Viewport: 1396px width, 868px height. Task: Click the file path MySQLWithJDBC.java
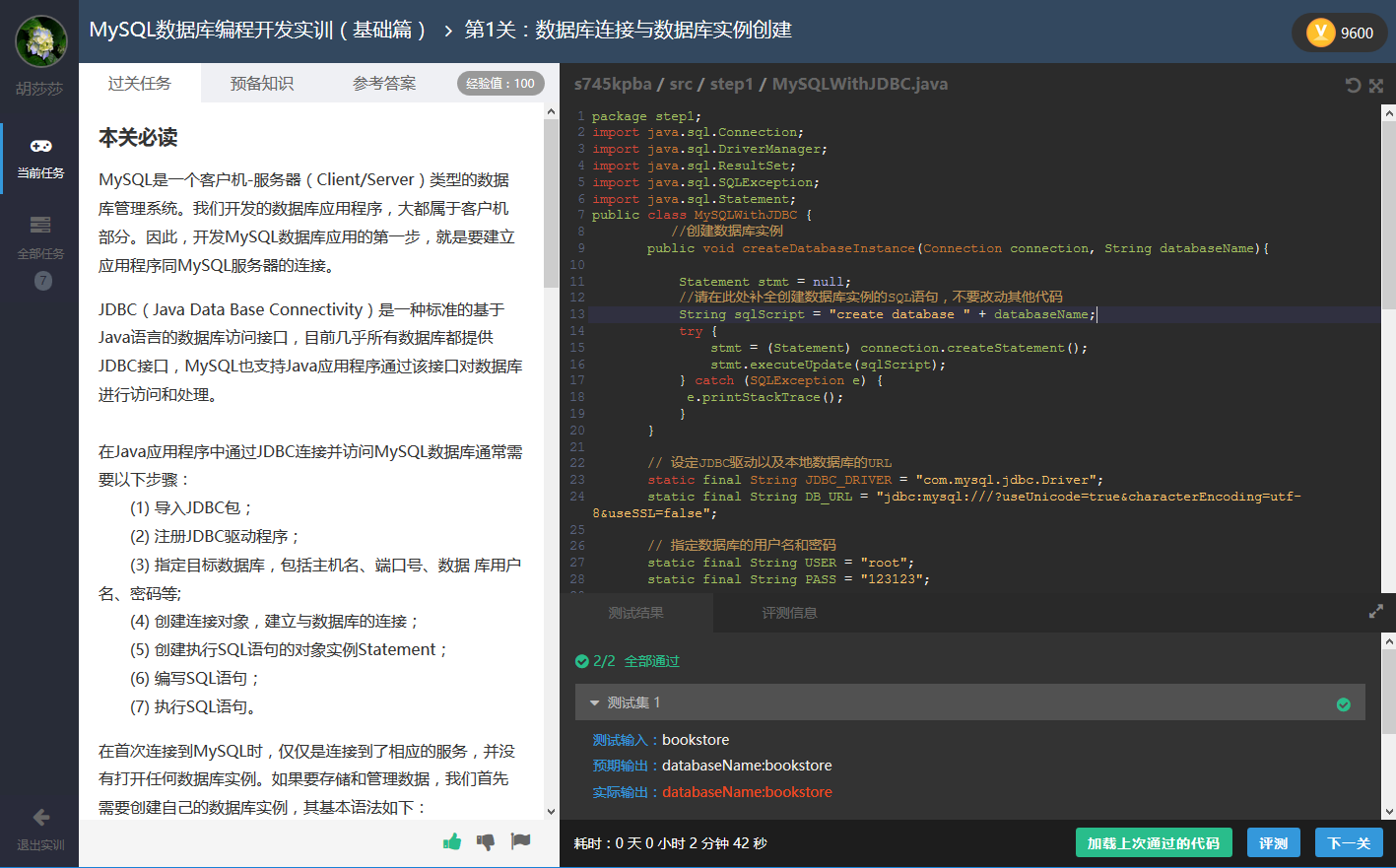859,84
